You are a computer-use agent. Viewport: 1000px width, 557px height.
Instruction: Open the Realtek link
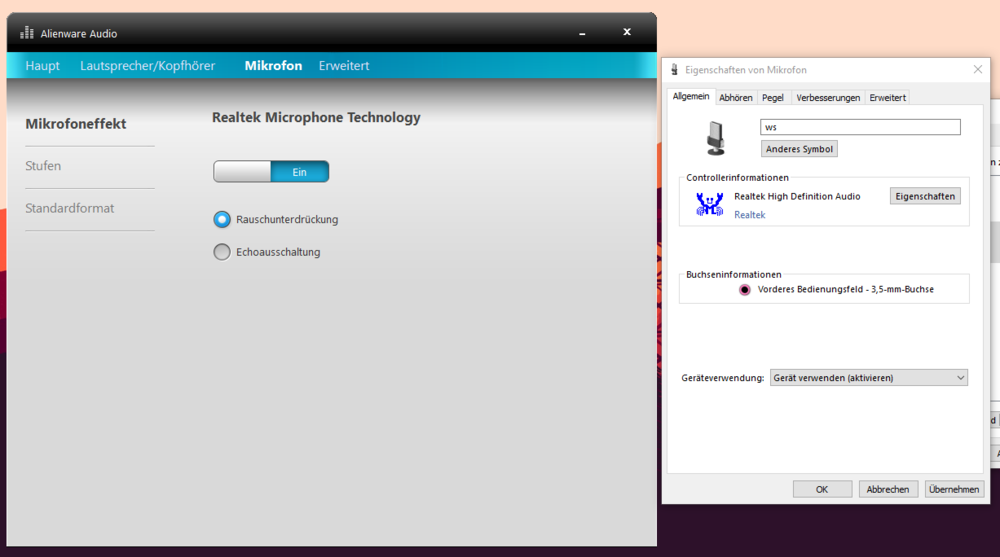click(x=749, y=215)
